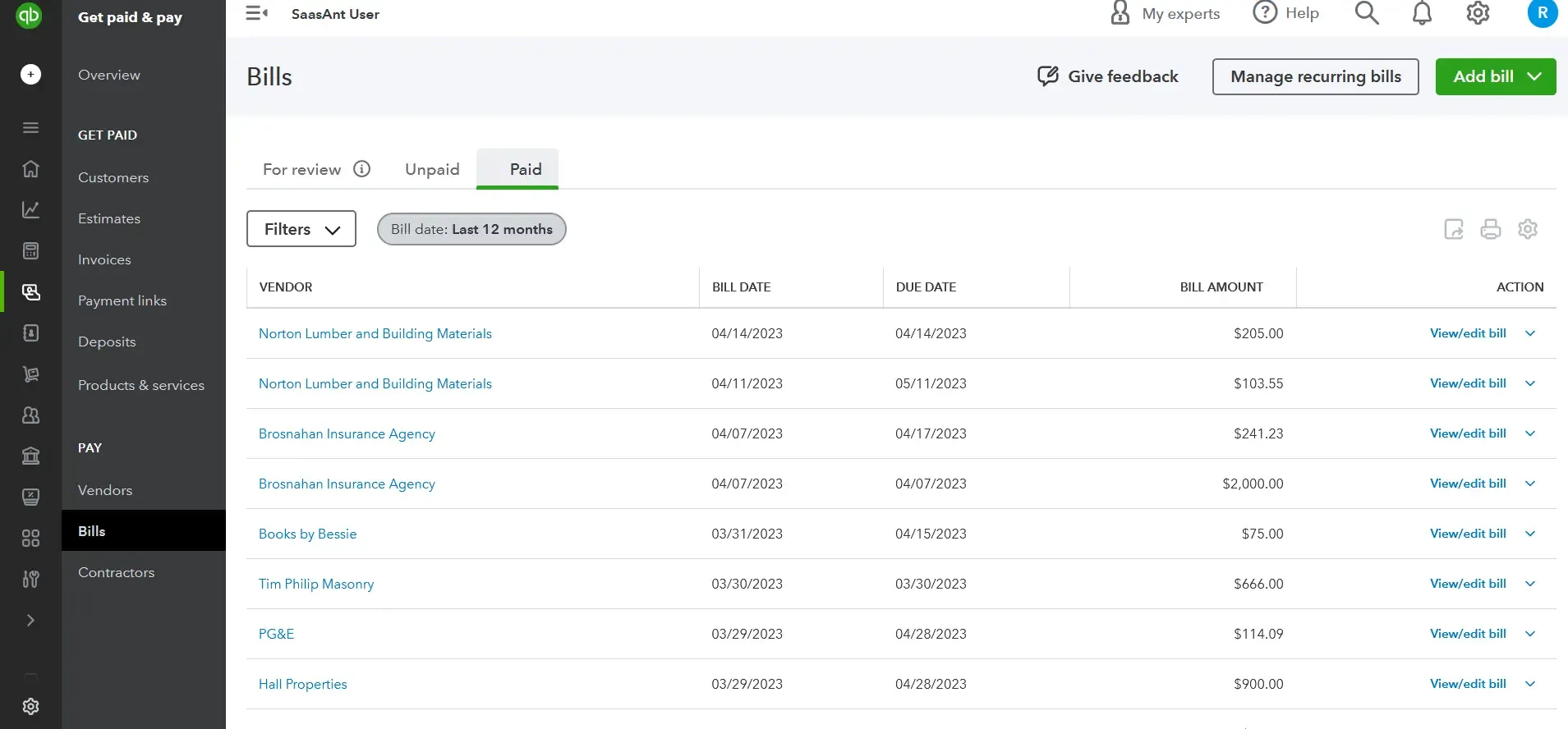Image resolution: width=1568 pixels, height=729 pixels.
Task: Click the QuickBooks logo icon
Action: click(30, 15)
